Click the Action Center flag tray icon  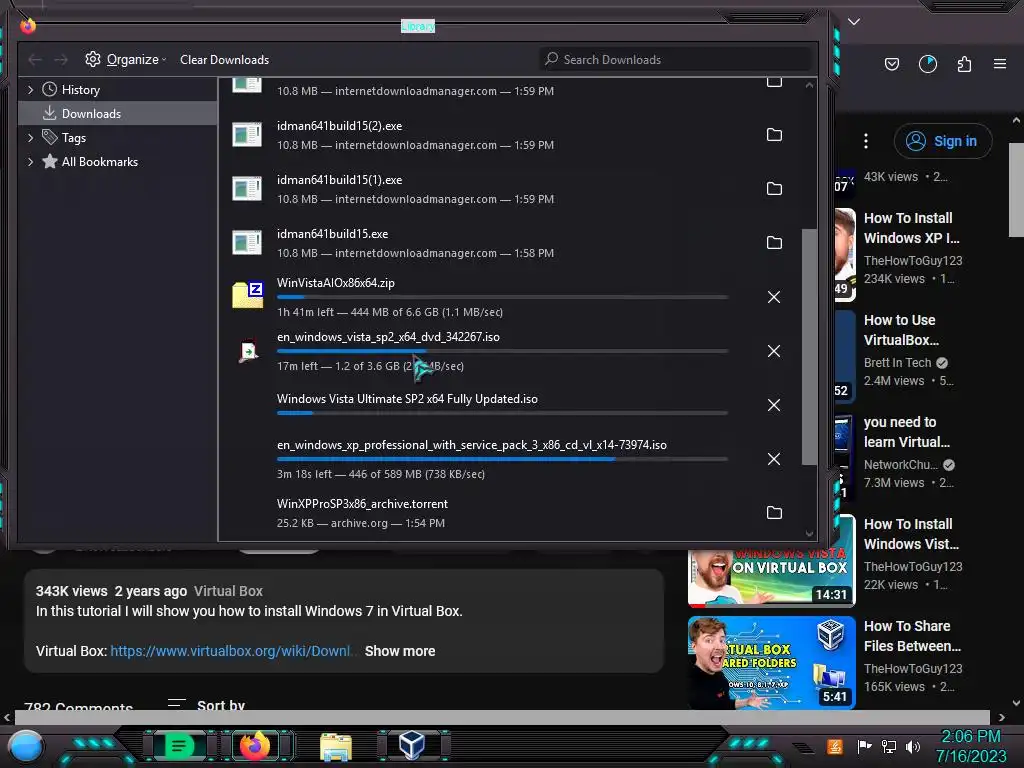(x=864, y=746)
